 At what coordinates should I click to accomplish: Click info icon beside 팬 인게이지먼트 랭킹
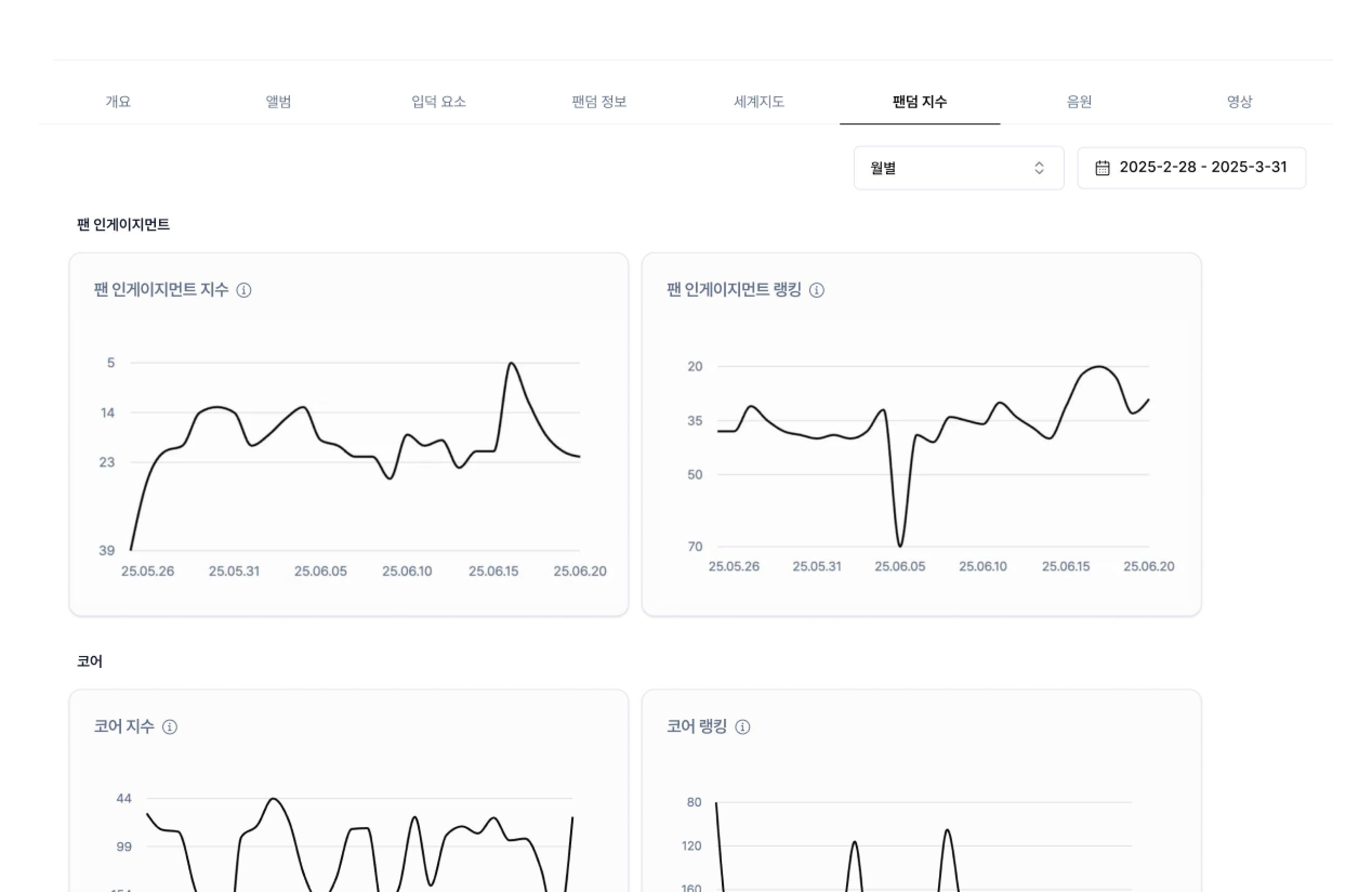pyautogui.click(x=816, y=290)
